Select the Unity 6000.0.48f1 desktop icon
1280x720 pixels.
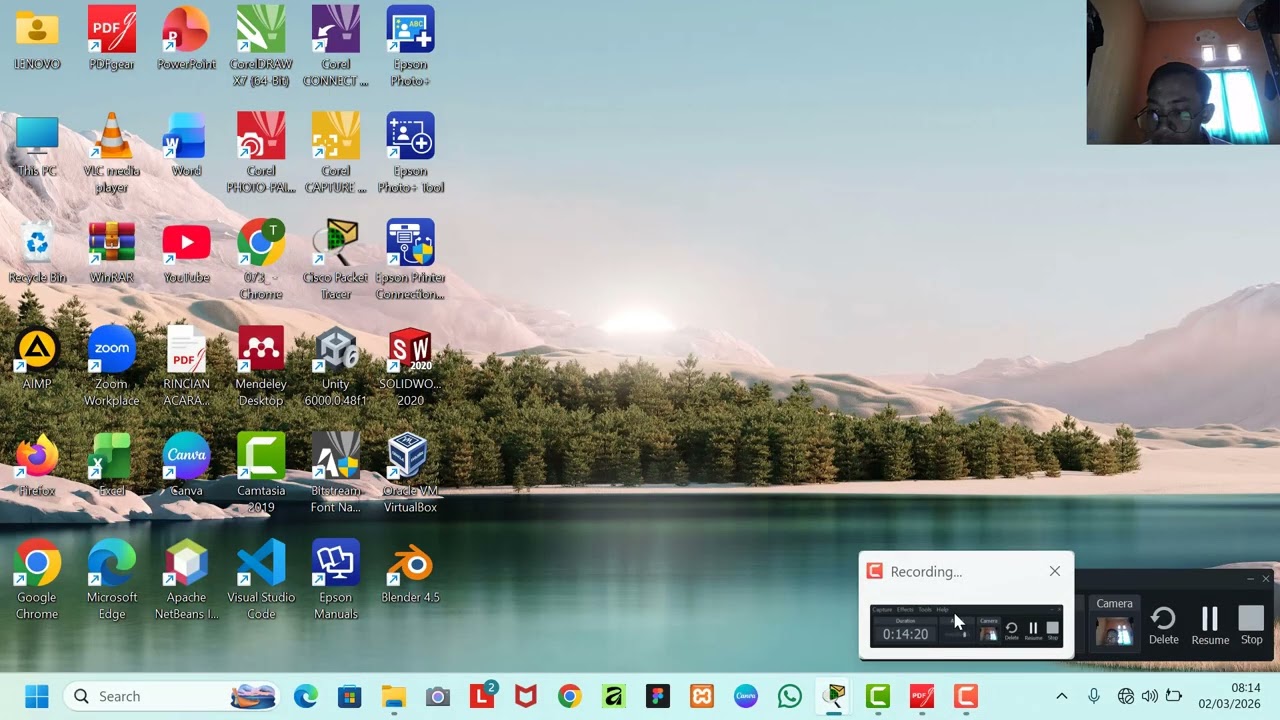[336, 366]
